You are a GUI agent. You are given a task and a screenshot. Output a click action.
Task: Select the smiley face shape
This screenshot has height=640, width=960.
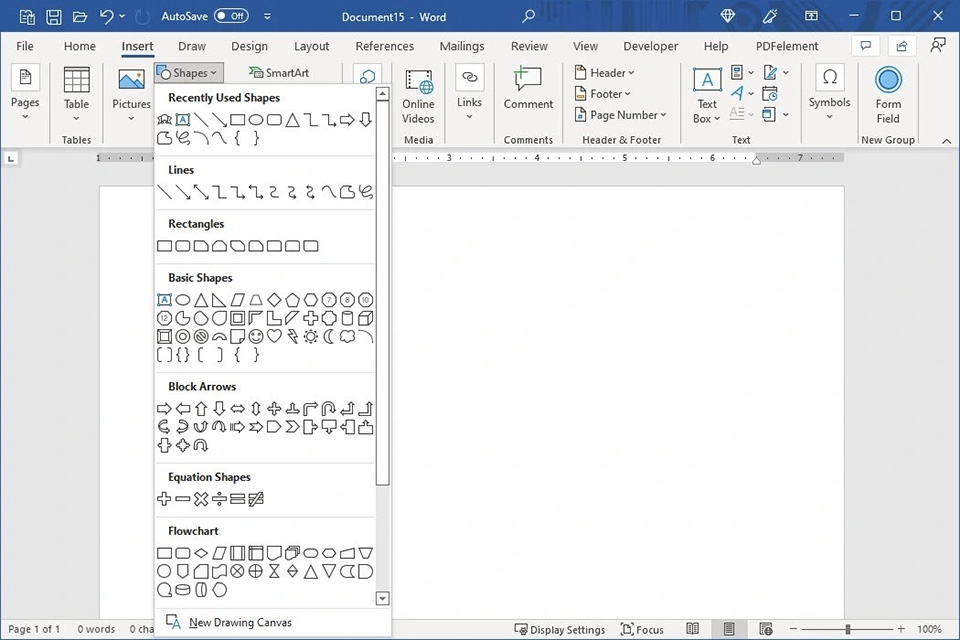pos(256,336)
